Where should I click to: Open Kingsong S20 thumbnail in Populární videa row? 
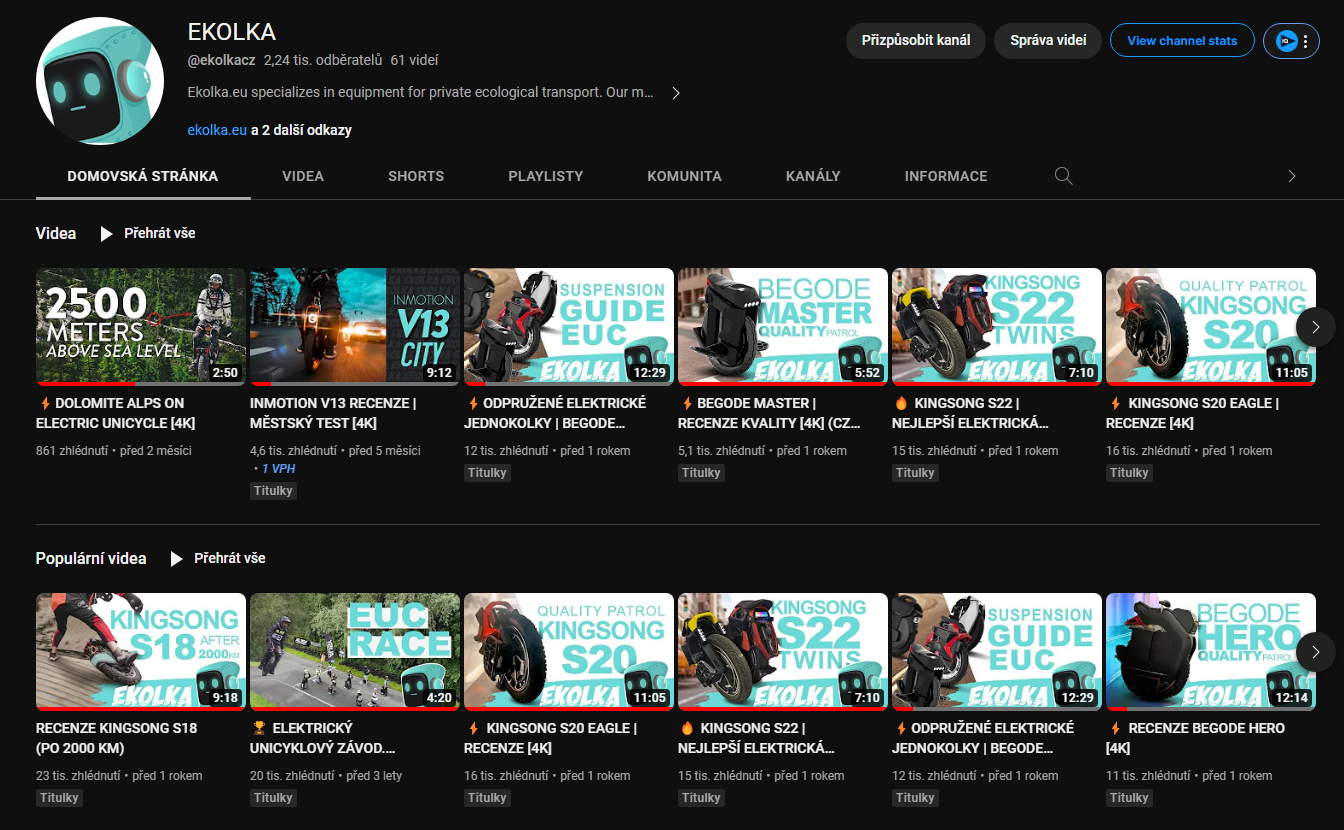pos(569,652)
